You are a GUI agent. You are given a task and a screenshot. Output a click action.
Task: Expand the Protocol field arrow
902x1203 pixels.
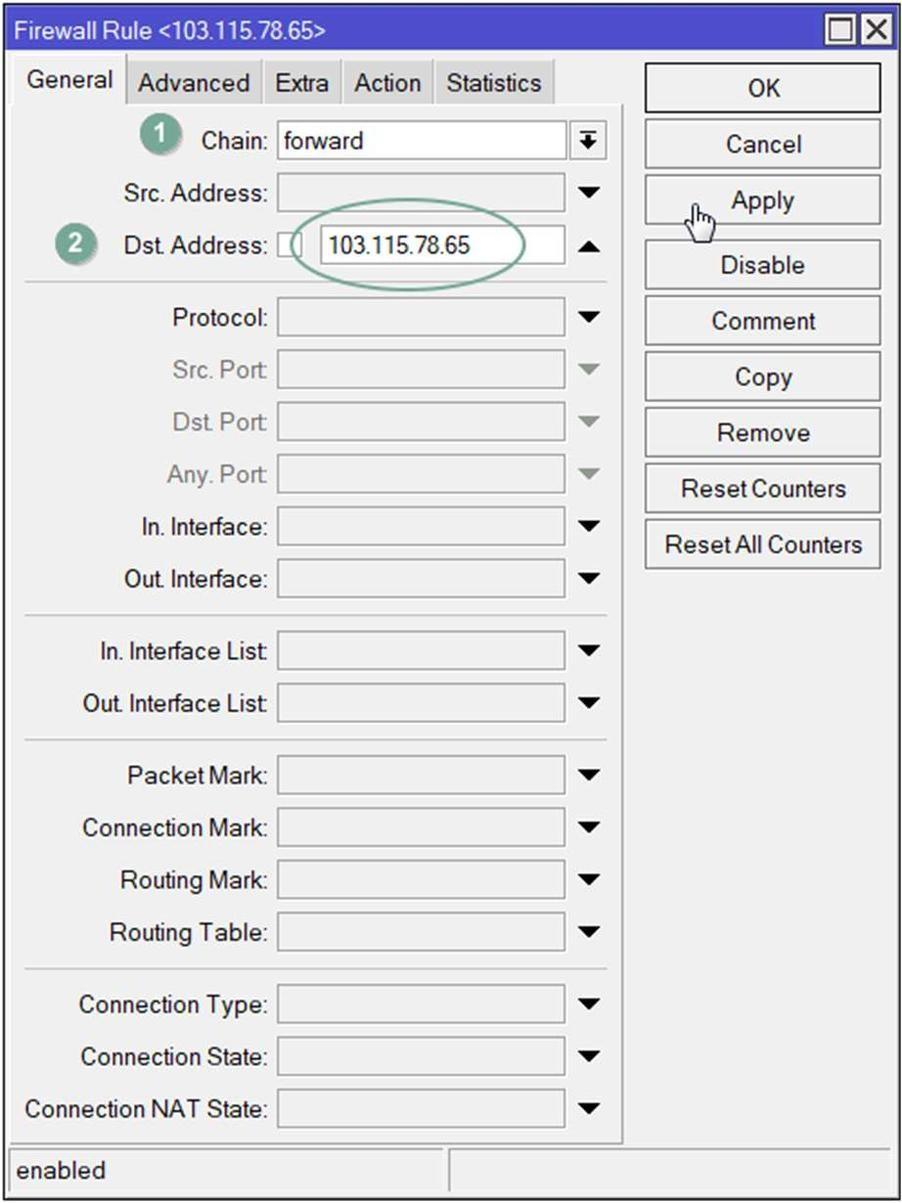pyautogui.click(x=589, y=318)
